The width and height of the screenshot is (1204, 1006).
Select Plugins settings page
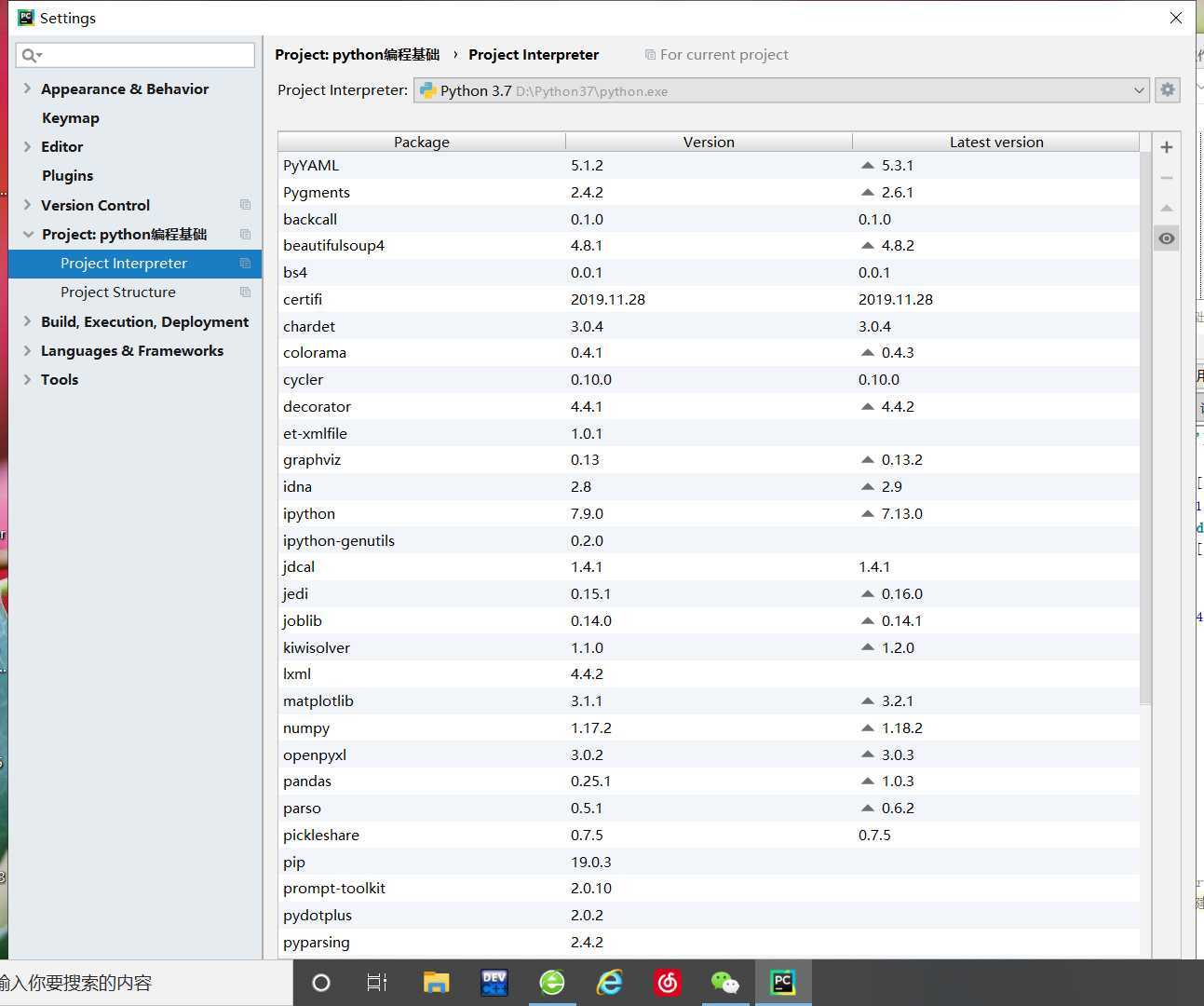coord(67,175)
